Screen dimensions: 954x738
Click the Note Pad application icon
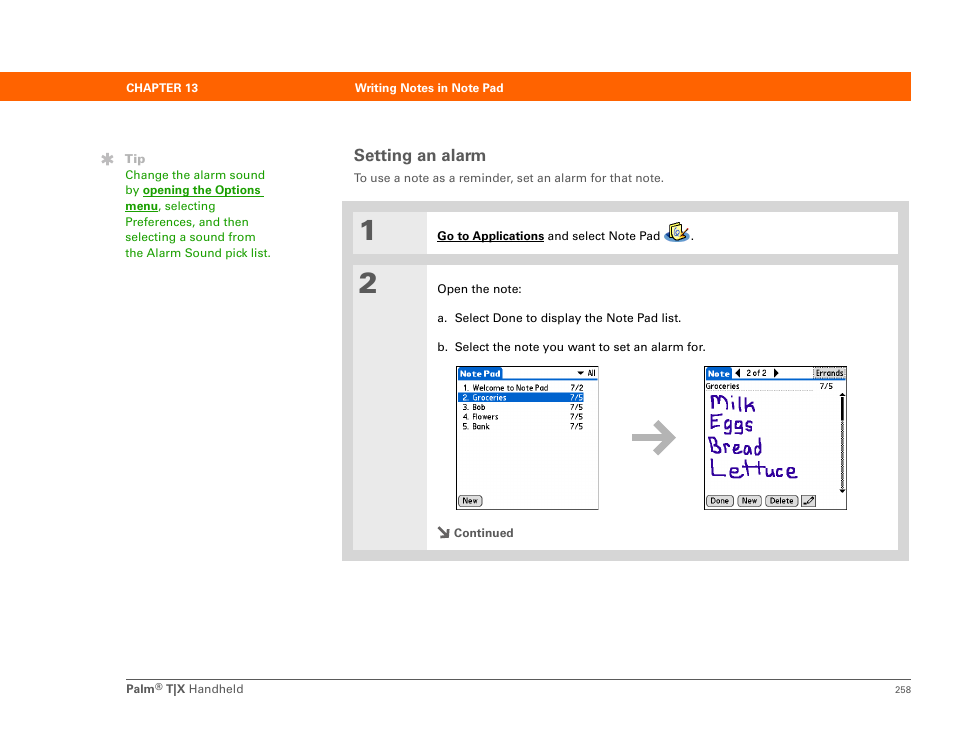[x=677, y=232]
